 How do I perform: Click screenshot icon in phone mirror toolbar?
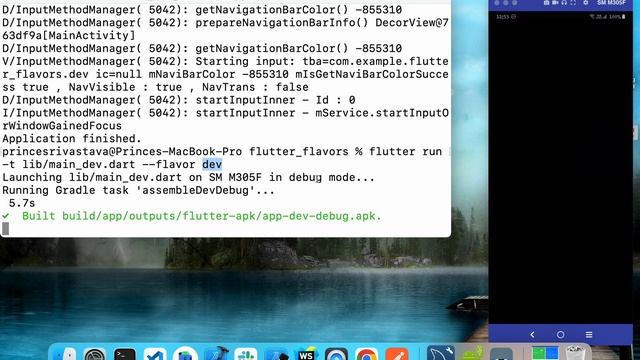click(x=546, y=2)
